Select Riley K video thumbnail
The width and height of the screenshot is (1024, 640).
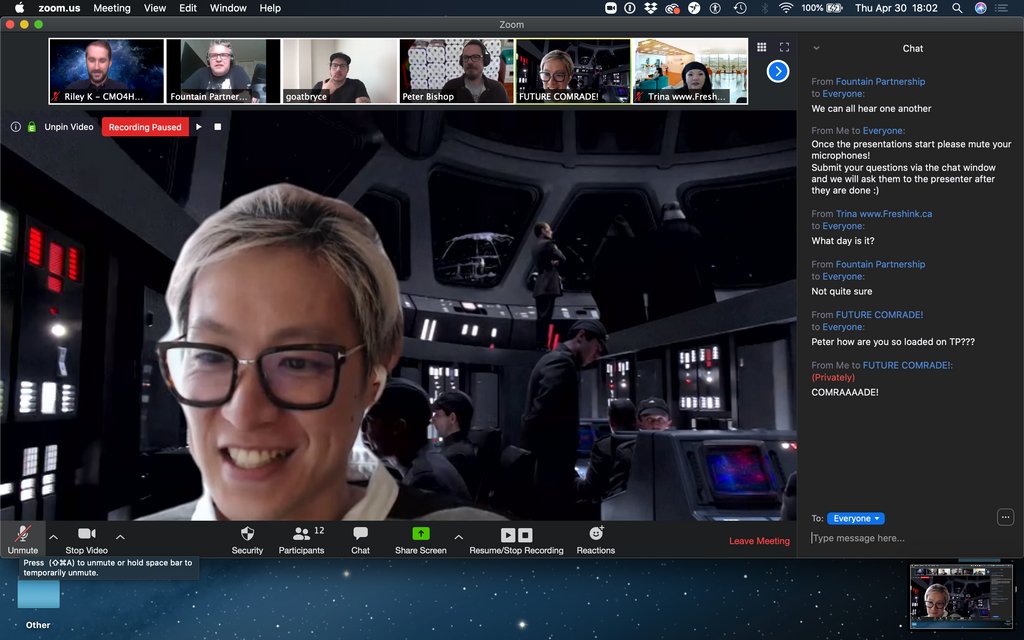106,71
